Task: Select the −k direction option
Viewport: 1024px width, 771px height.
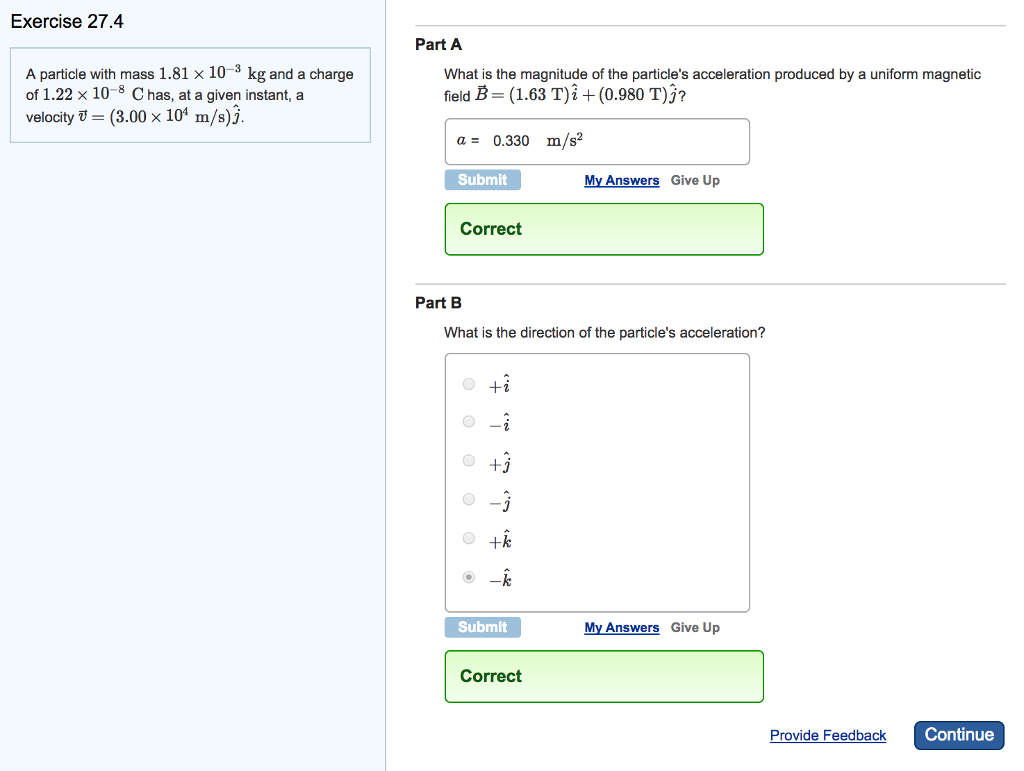Action: pyautogui.click(x=468, y=577)
